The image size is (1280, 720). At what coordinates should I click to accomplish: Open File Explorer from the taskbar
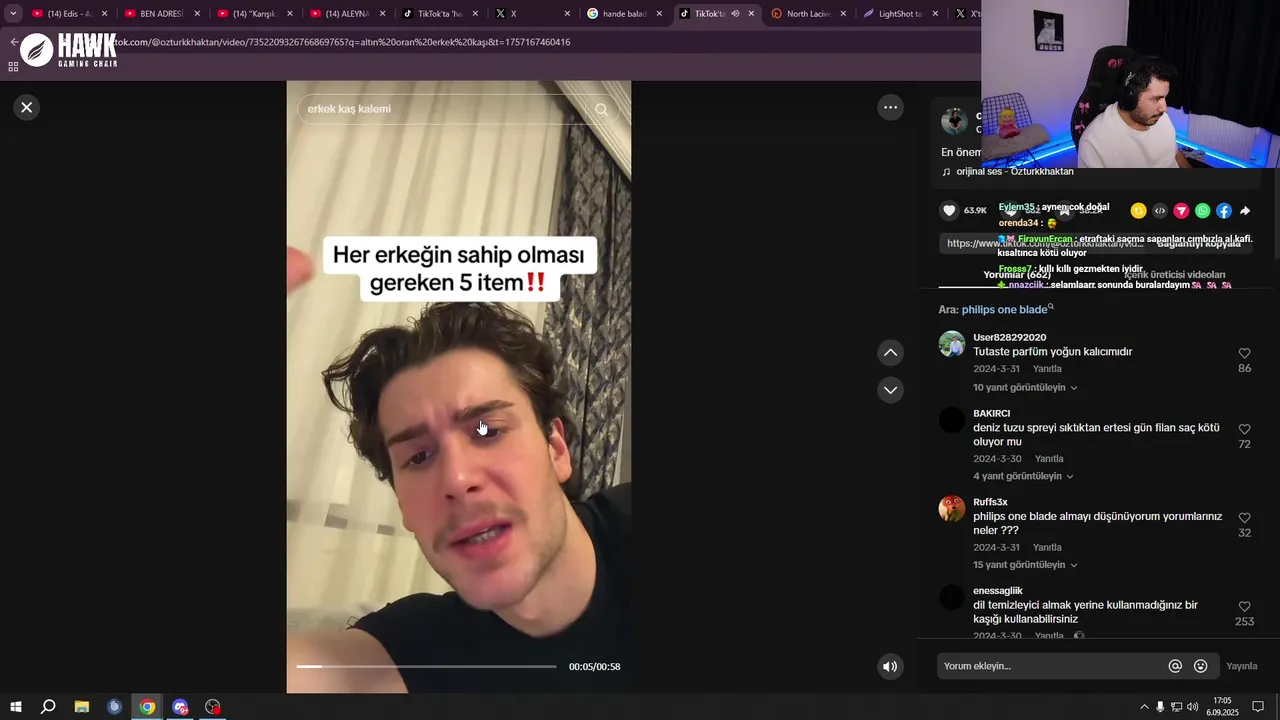82,706
